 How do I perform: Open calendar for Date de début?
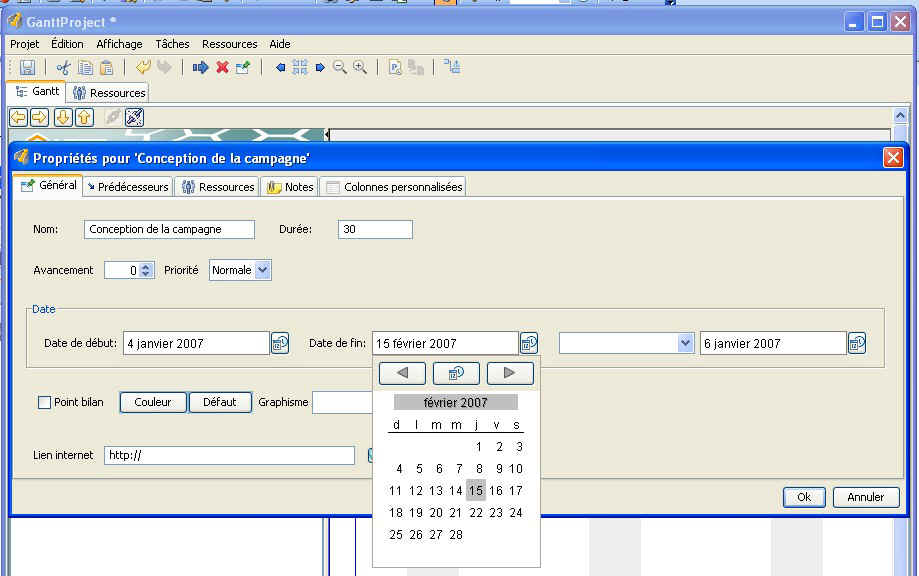(x=280, y=343)
